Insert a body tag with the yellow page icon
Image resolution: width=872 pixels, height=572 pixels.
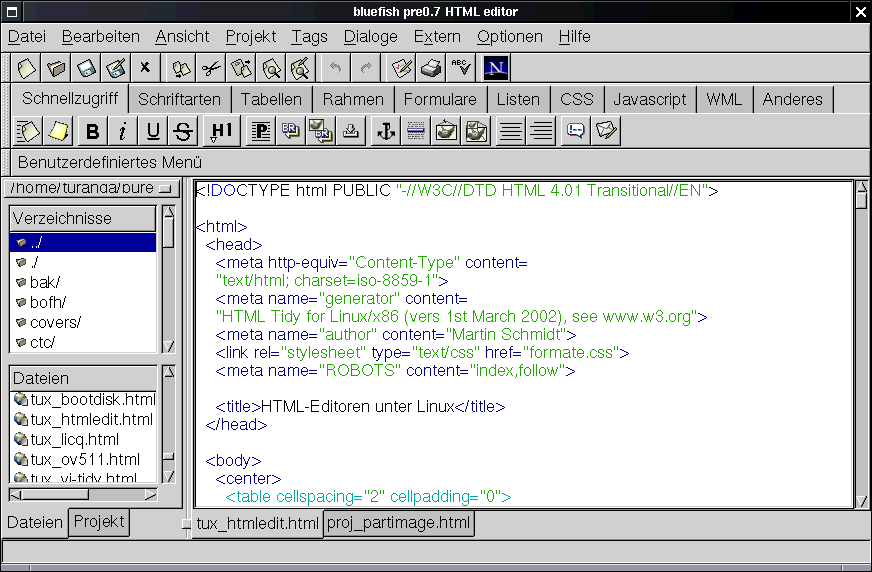(57, 131)
